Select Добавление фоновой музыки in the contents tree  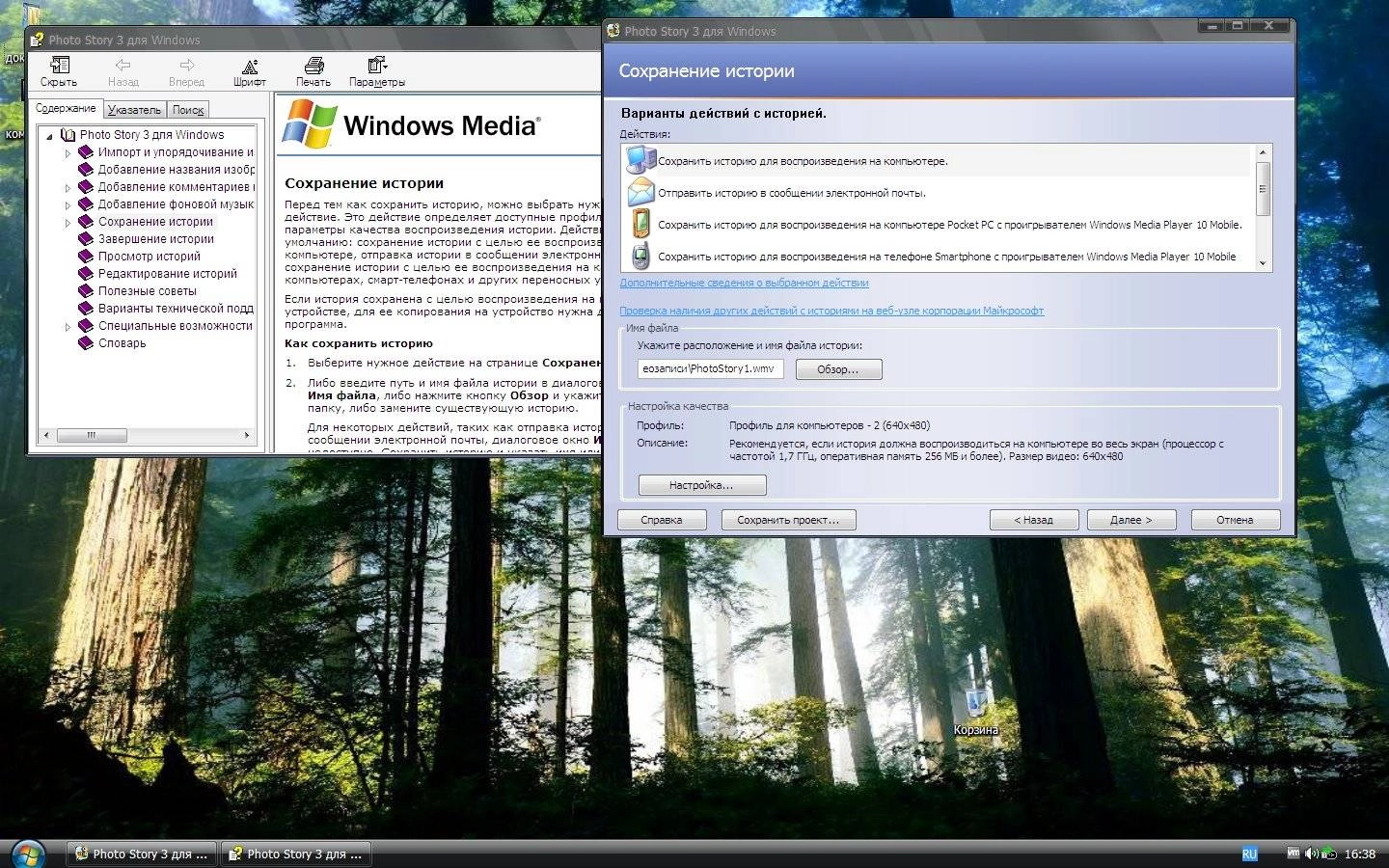pyautogui.click(x=175, y=204)
